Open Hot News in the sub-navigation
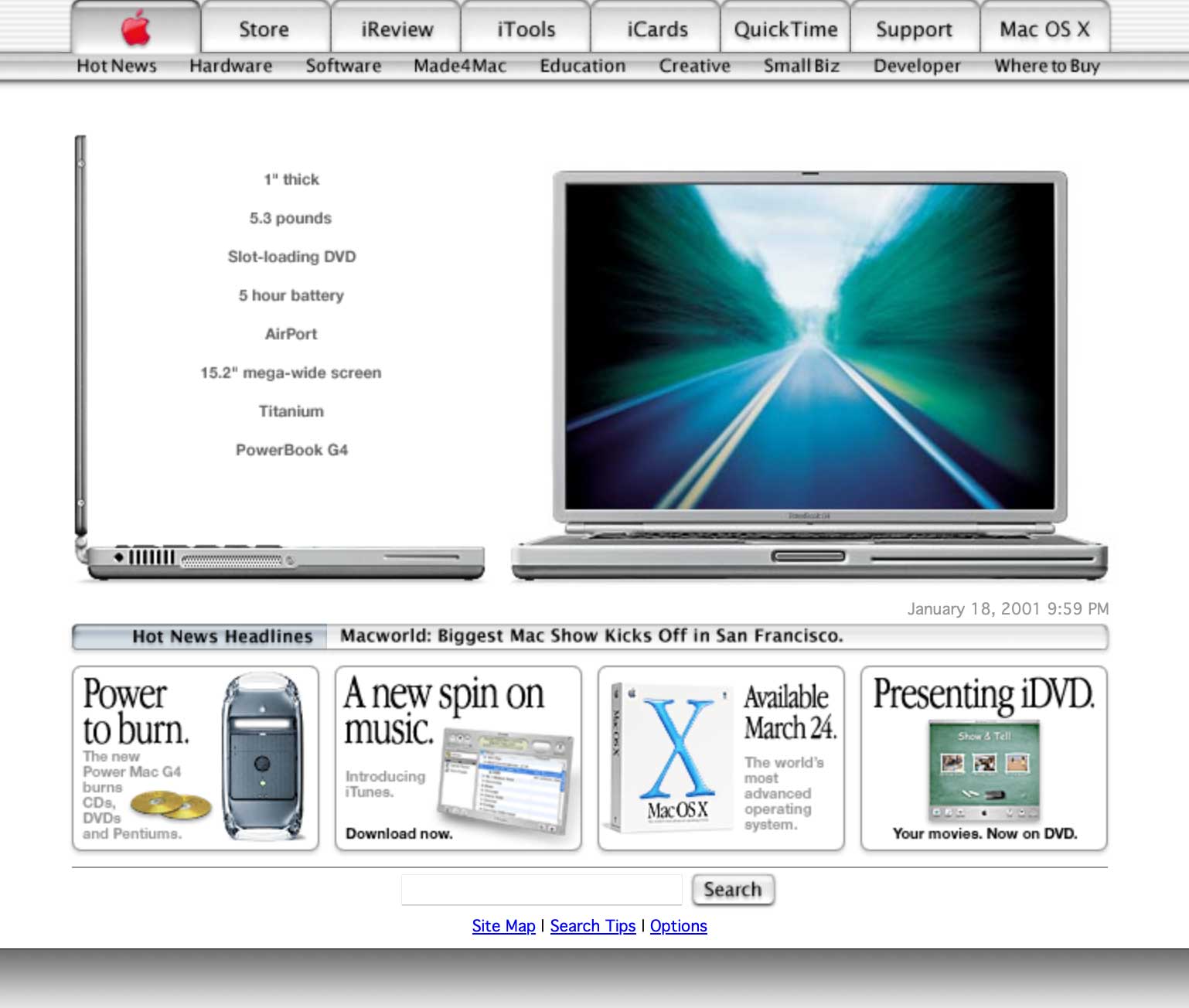This screenshot has height=1008, width=1189. (117, 66)
